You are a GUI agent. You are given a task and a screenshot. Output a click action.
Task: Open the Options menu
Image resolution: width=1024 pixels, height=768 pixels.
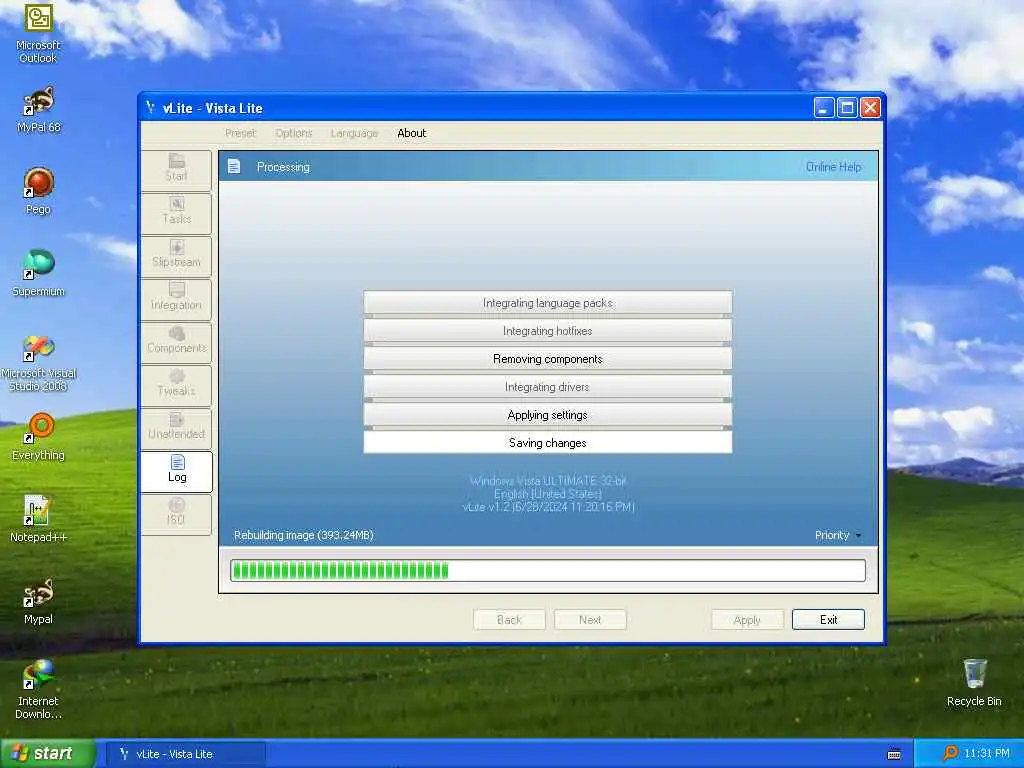point(294,133)
